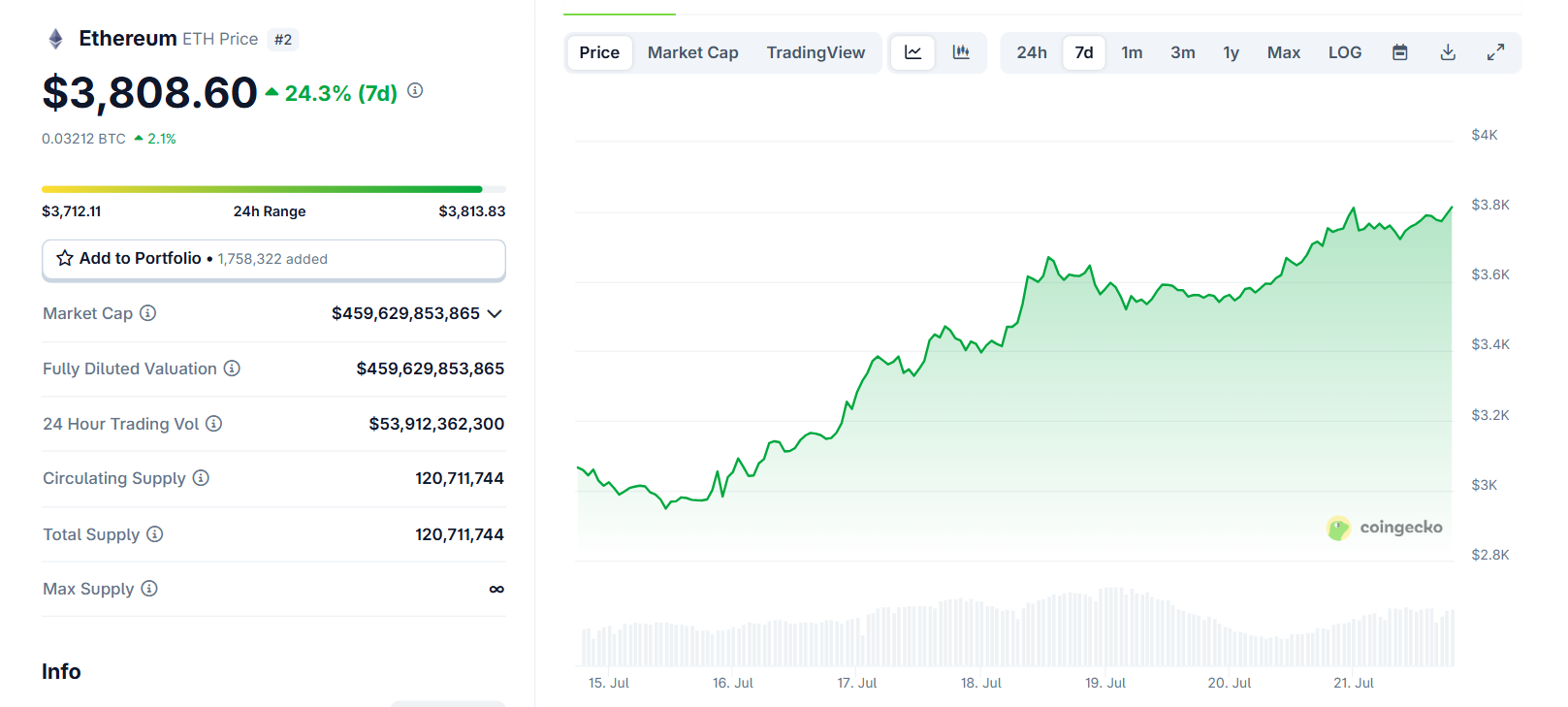The height and width of the screenshot is (707, 1568).
Task: Click the 15. Jul axis label
Action: (x=608, y=683)
